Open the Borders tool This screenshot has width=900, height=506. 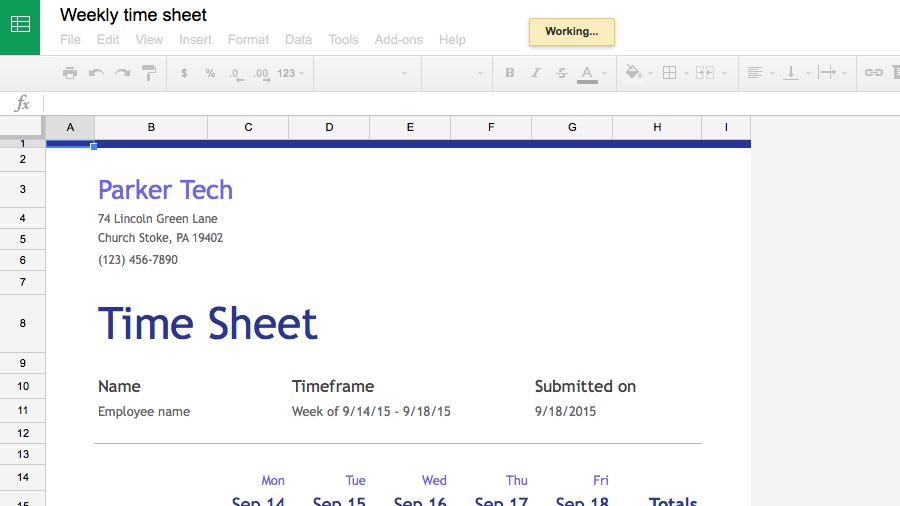(669, 73)
